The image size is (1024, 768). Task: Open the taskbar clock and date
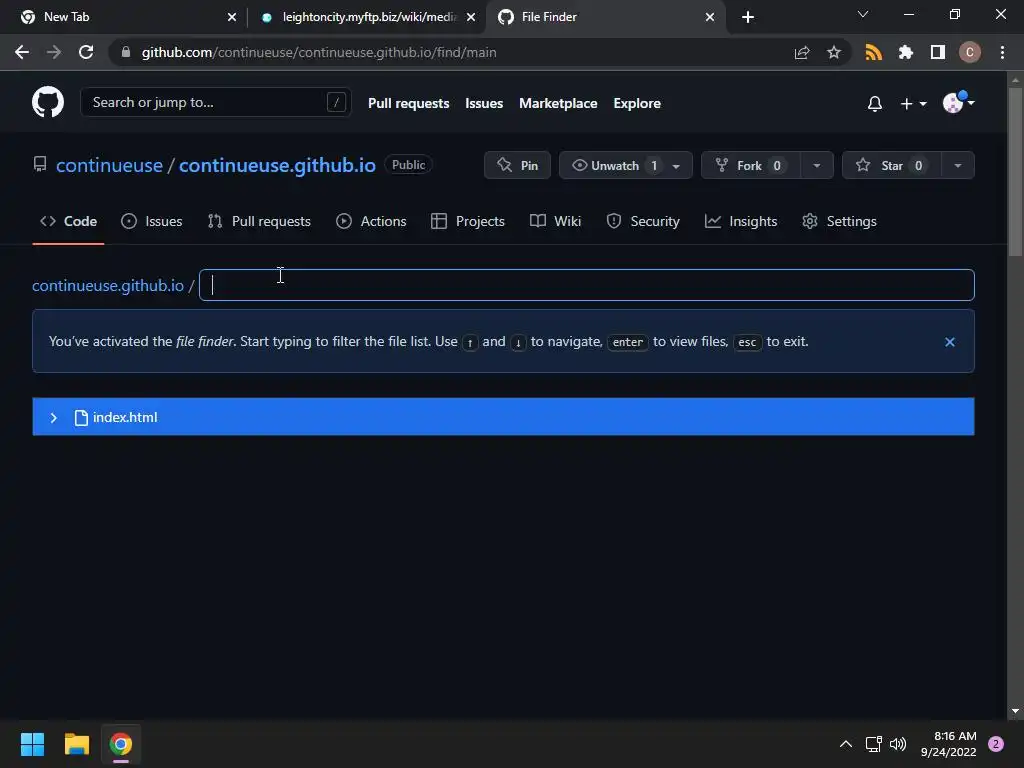(x=948, y=744)
